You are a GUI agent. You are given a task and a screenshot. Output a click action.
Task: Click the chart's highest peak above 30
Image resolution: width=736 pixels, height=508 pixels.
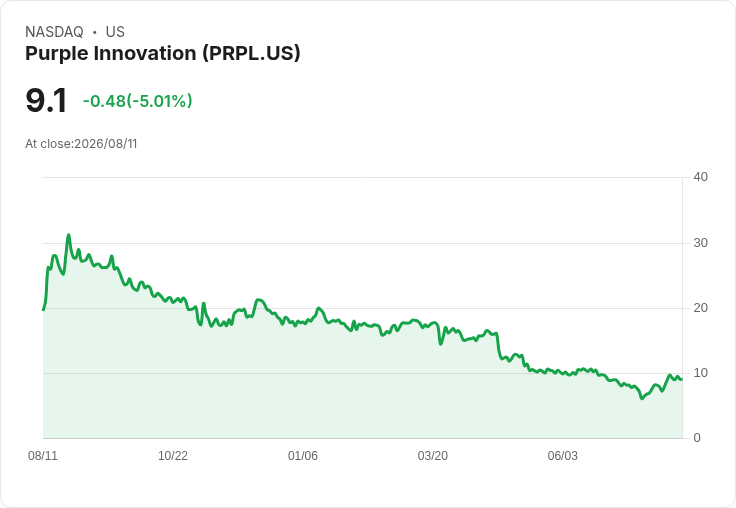(69, 235)
